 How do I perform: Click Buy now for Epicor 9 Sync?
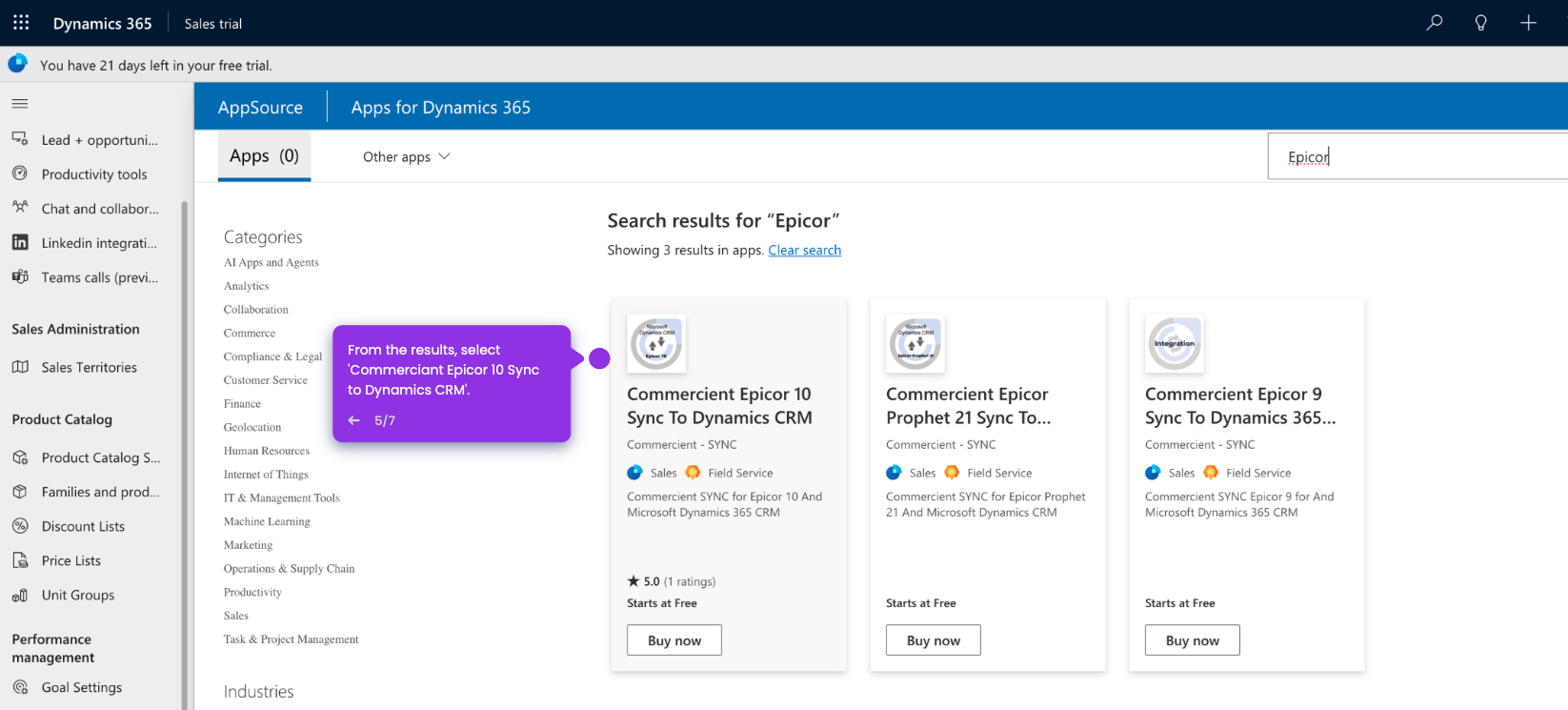tap(1193, 640)
